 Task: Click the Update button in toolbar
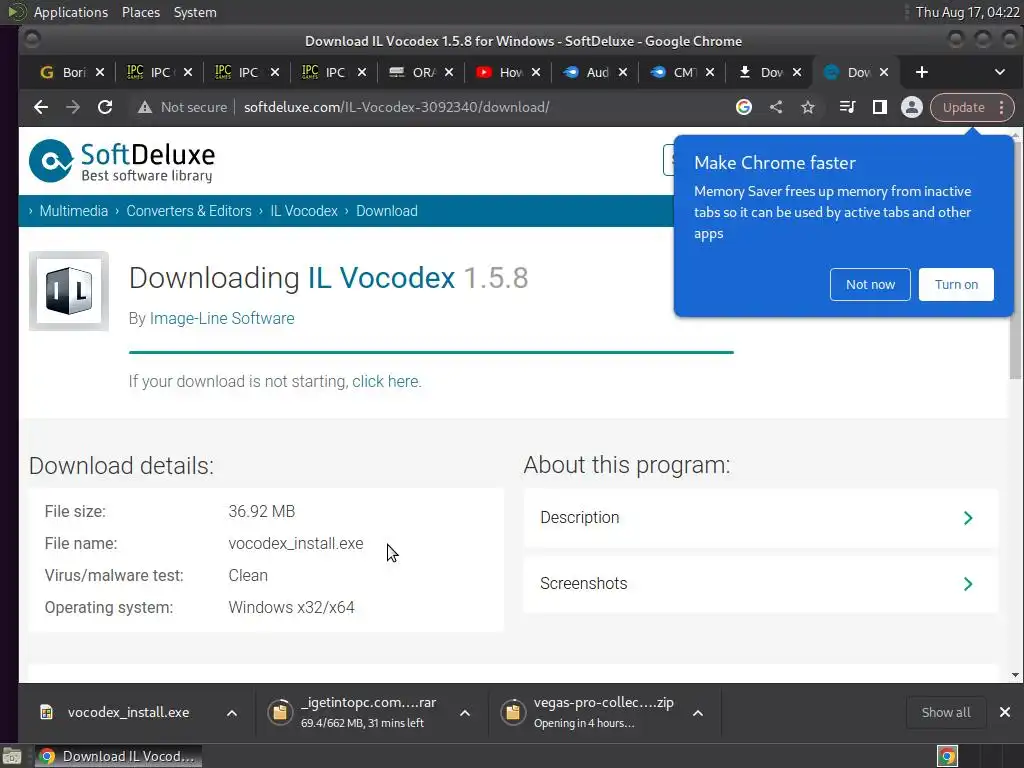pos(963,108)
